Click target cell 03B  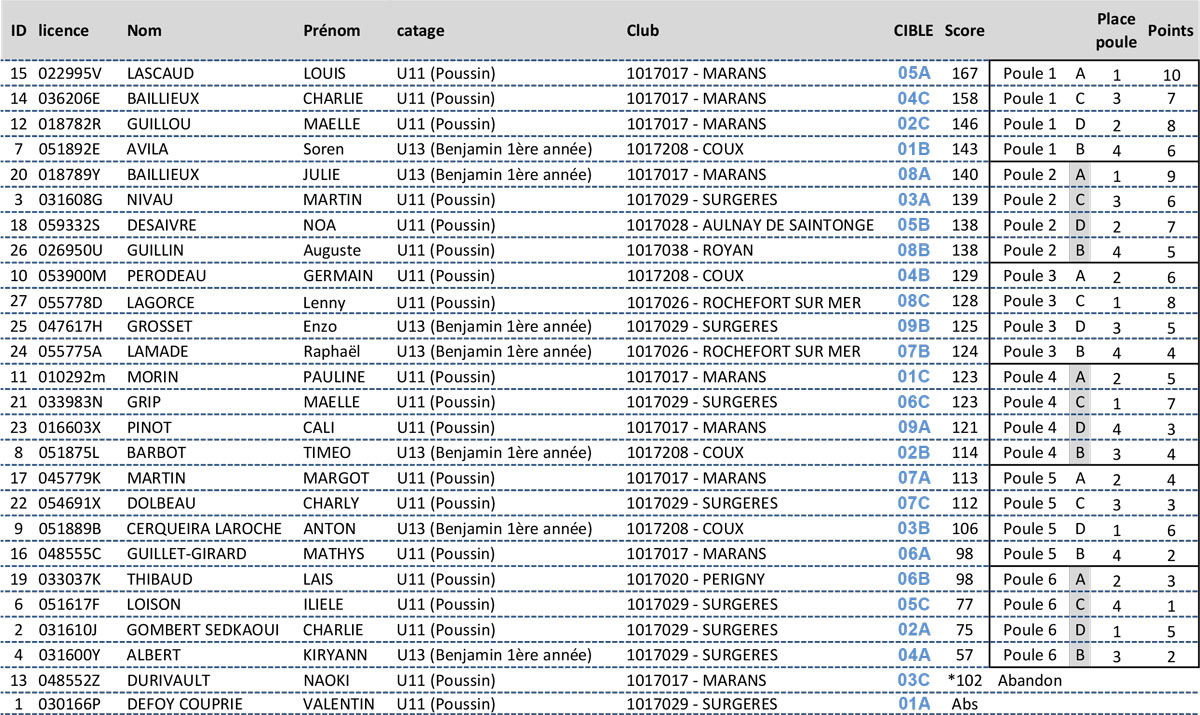(x=914, y=528)
